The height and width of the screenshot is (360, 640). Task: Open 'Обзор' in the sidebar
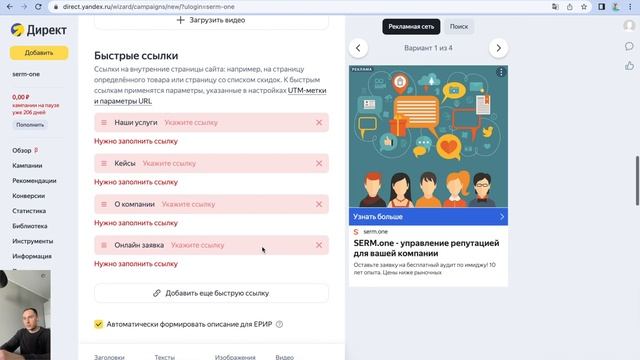pyautogui.click(x=22, y=150)
